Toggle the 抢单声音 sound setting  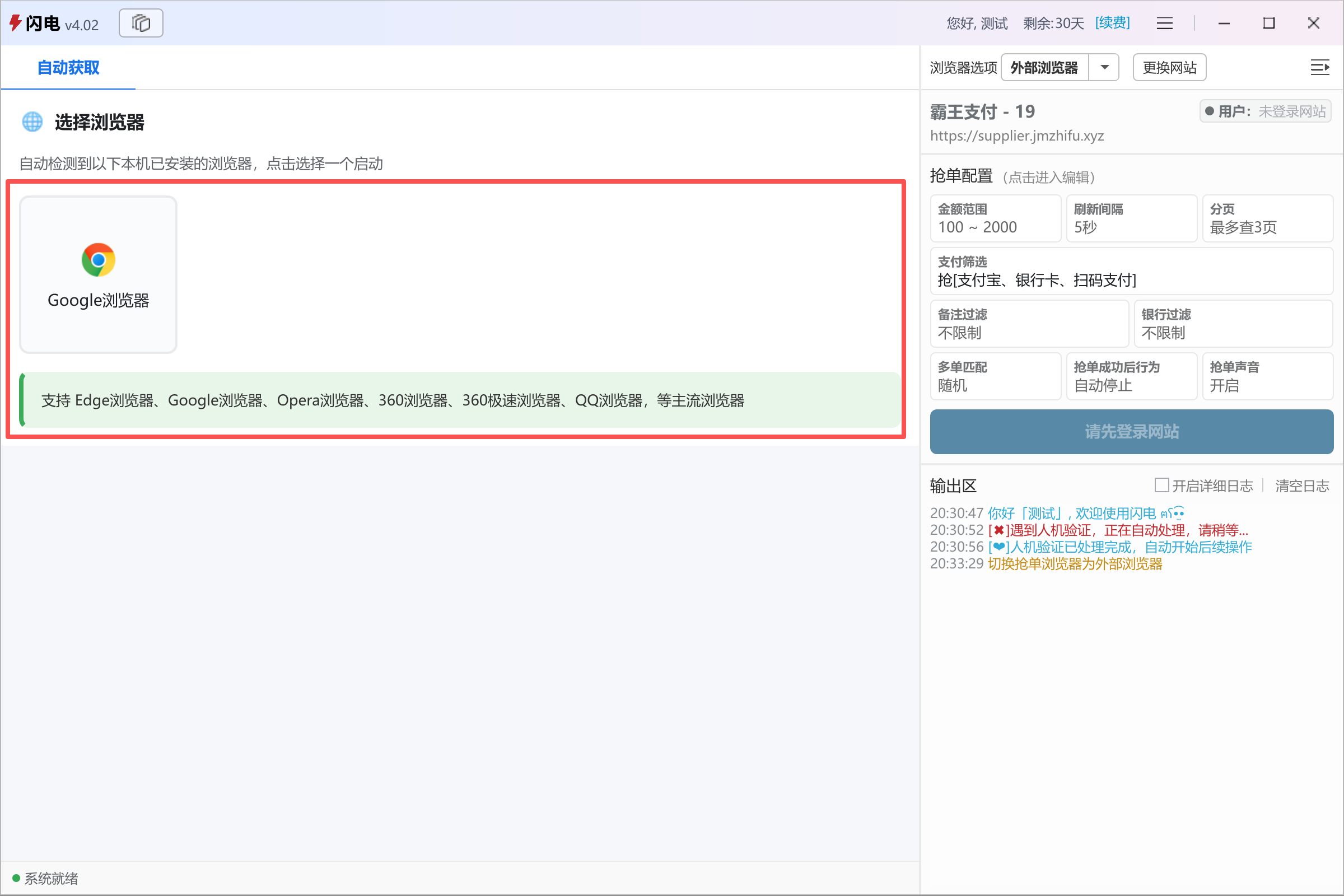(1268, 376)
